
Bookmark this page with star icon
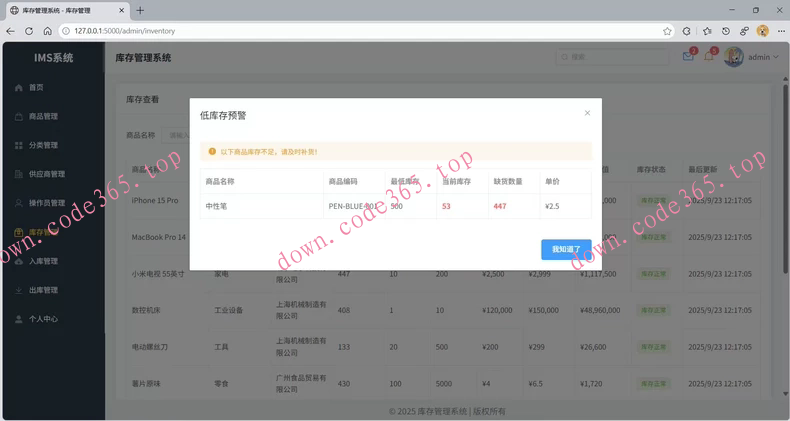(x=667, y=31)
